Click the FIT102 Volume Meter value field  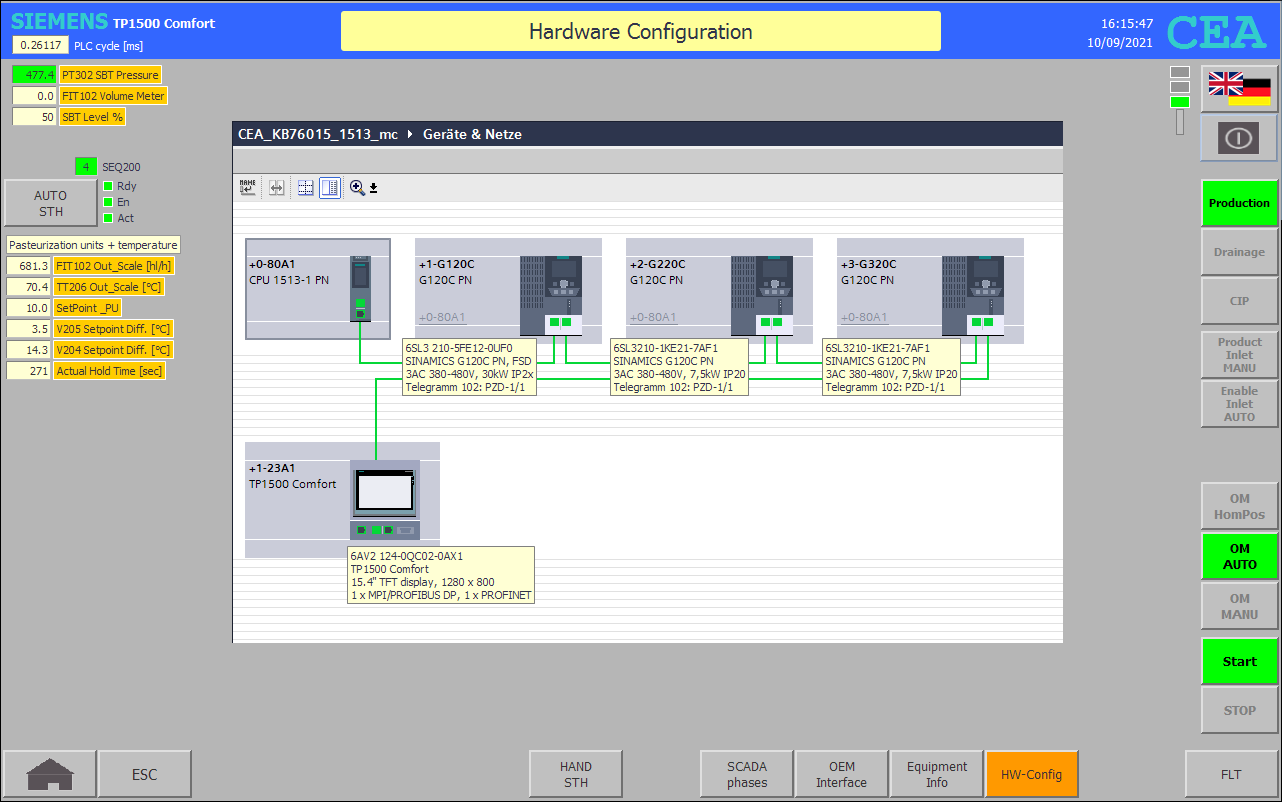(x=34, y=96)
